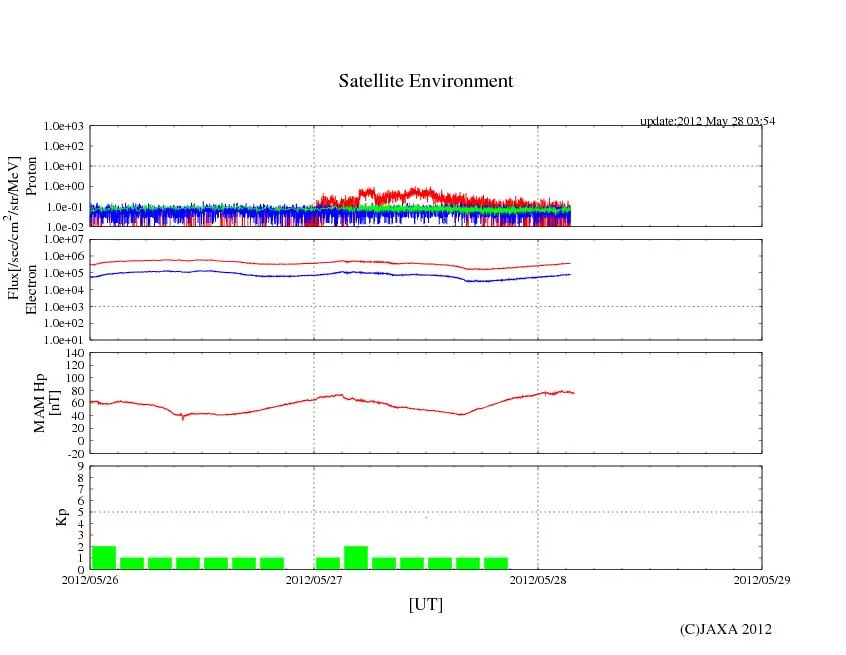Open the (C)JAXA 2012 copyright text
Image resolution: width=846 pixels, height=655 pixels.
coord(725,629)
